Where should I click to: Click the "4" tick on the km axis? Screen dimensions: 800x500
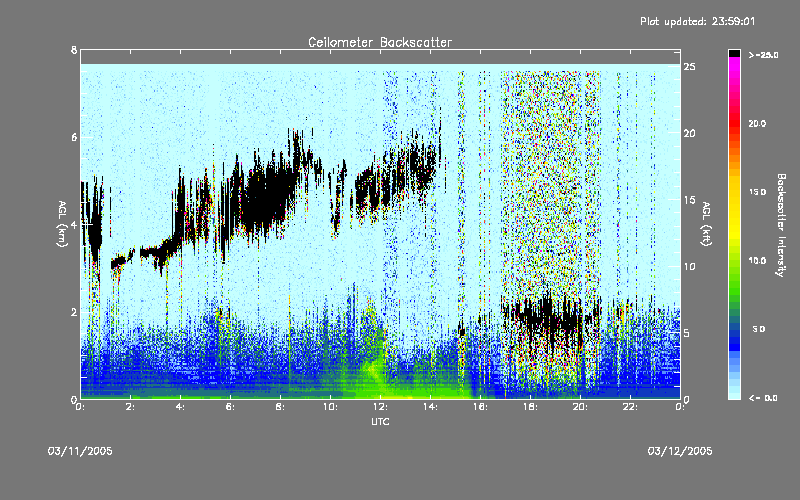pos(74,224)
